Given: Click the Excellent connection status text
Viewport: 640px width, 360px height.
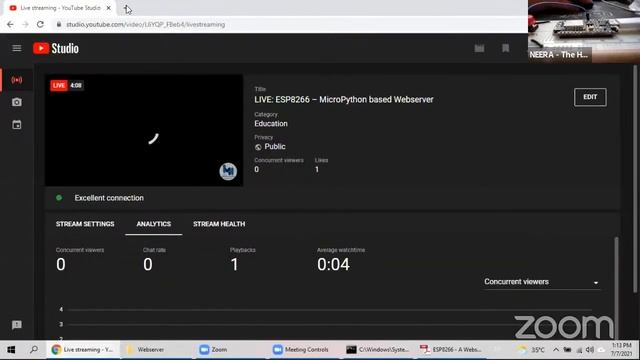Looking at the screenshot, I should 109,198.
